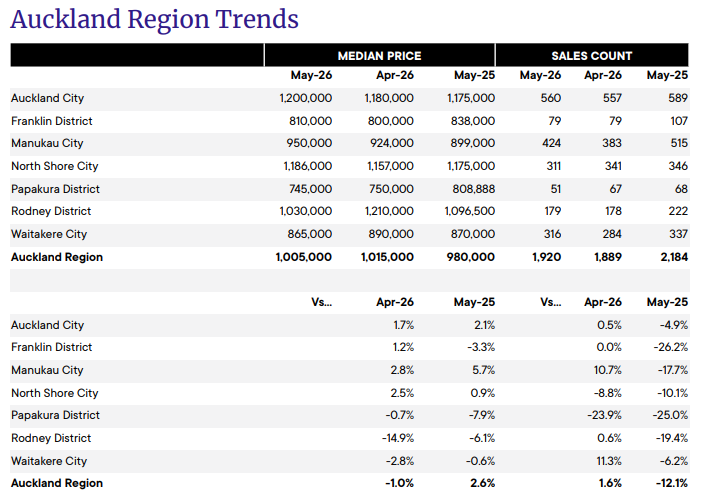Click Auckland City -4.9% sales change

click(x=674, y=325)
